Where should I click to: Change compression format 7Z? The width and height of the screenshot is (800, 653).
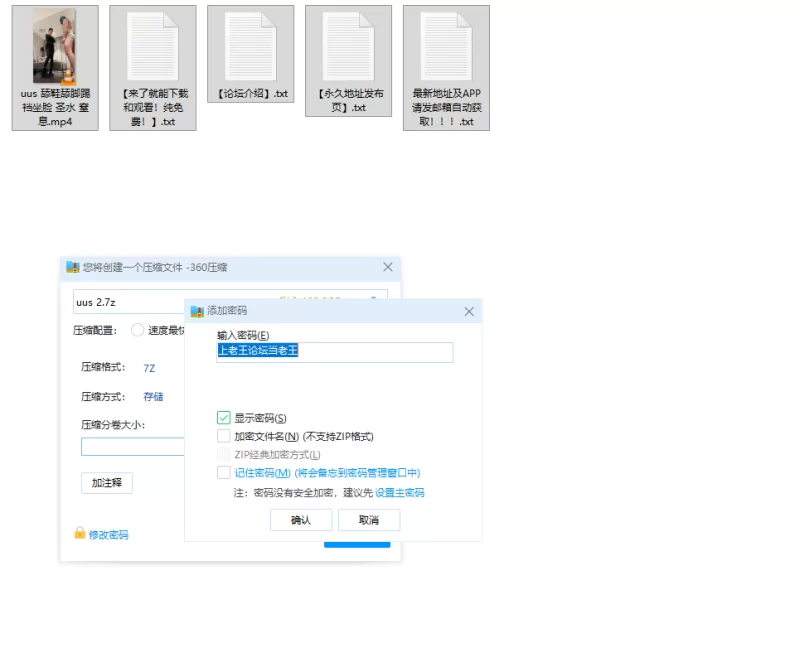tap(149, 368)
